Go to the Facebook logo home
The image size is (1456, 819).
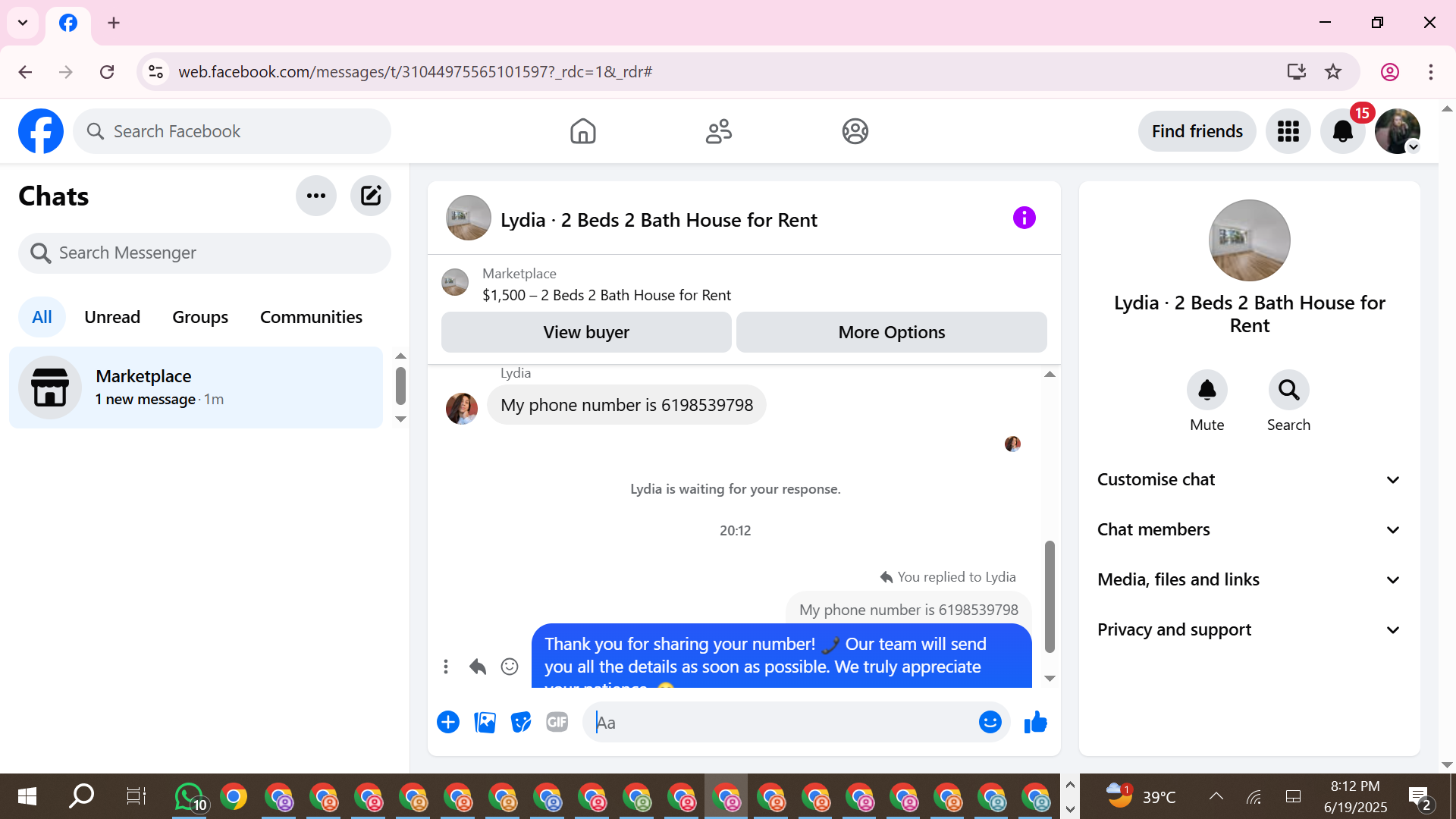pos(41,131)
